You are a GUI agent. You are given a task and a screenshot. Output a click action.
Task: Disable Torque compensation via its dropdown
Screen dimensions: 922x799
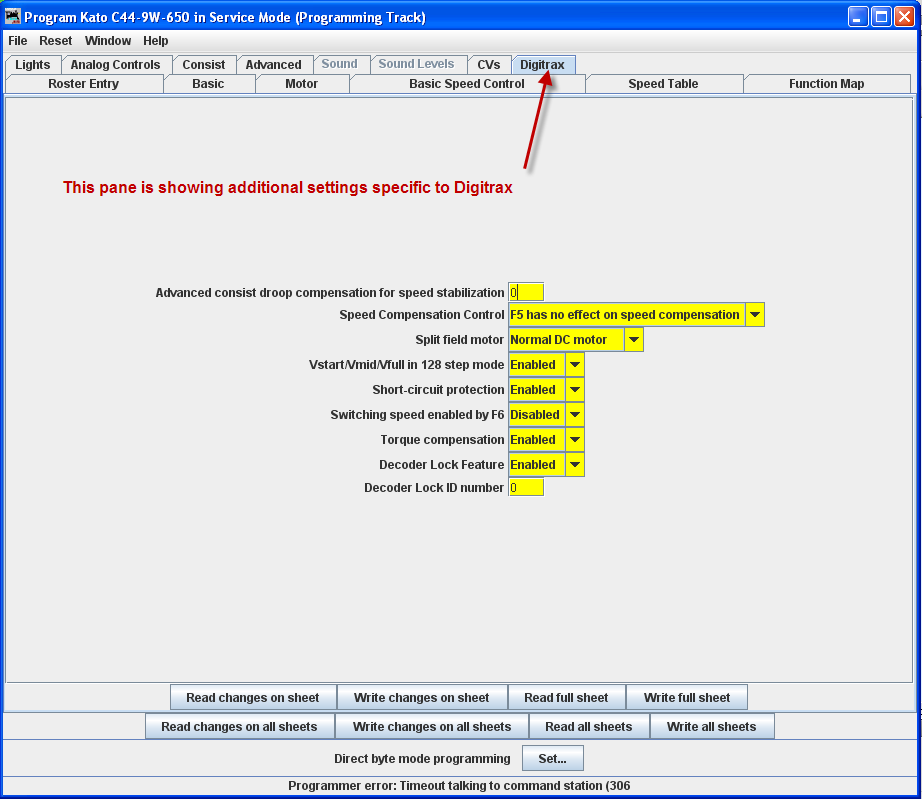coord(574,439)
